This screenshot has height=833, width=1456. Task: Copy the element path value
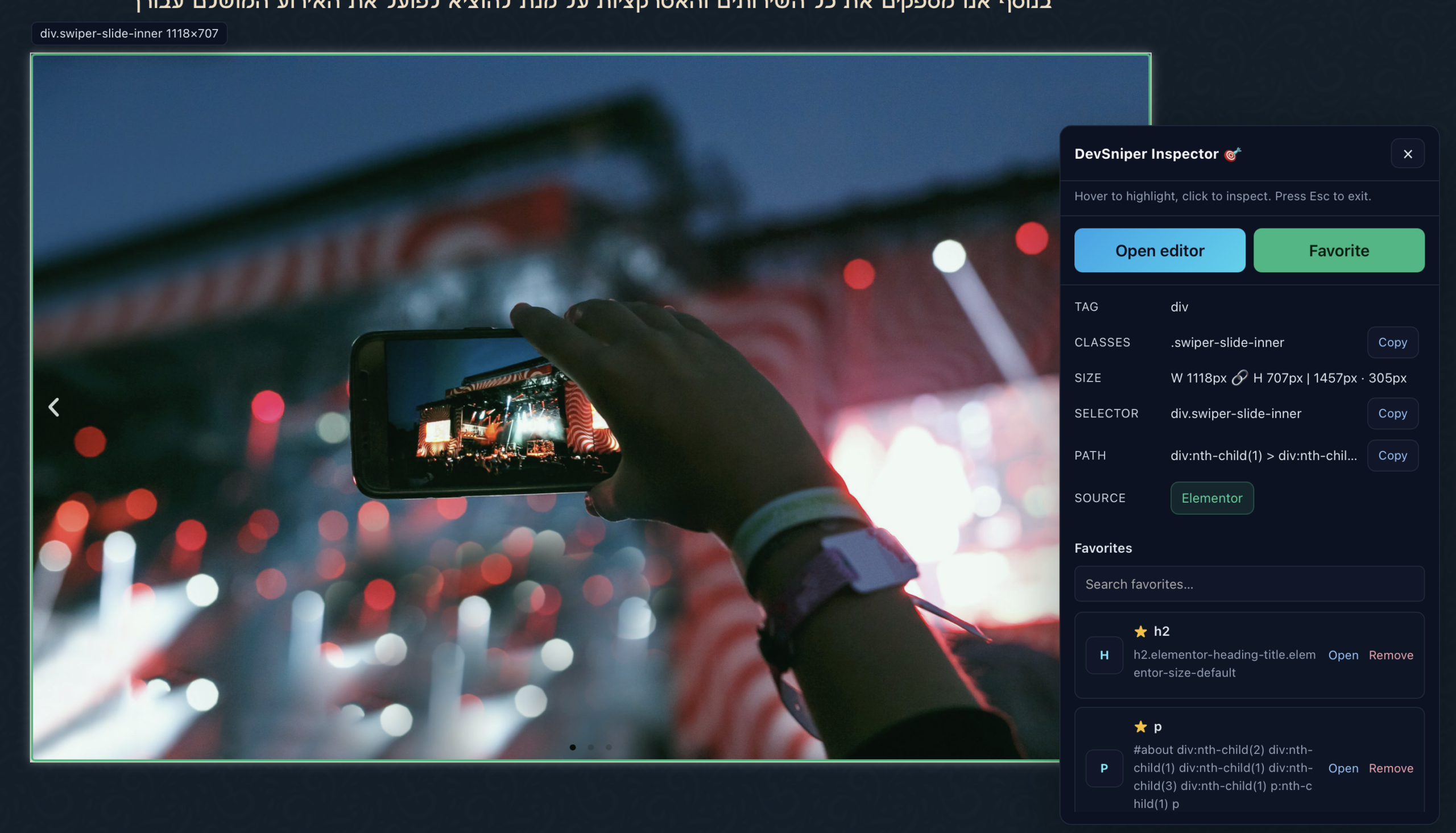pos(1392,455)
